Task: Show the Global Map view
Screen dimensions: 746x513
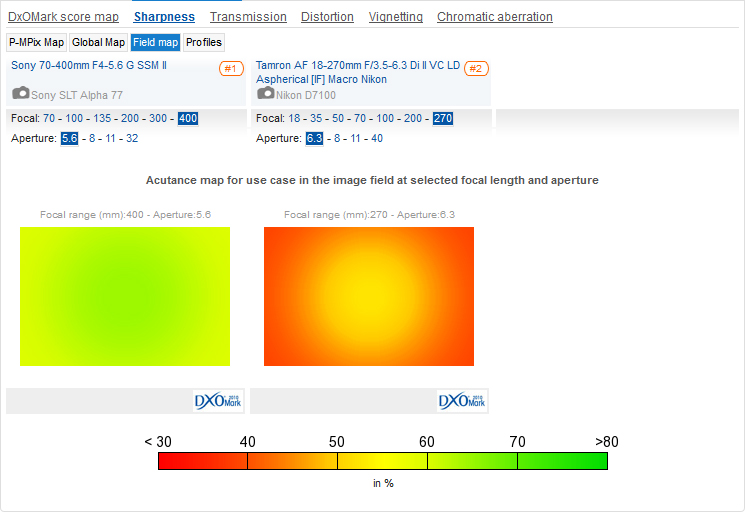Action: (x=98, y=42)
